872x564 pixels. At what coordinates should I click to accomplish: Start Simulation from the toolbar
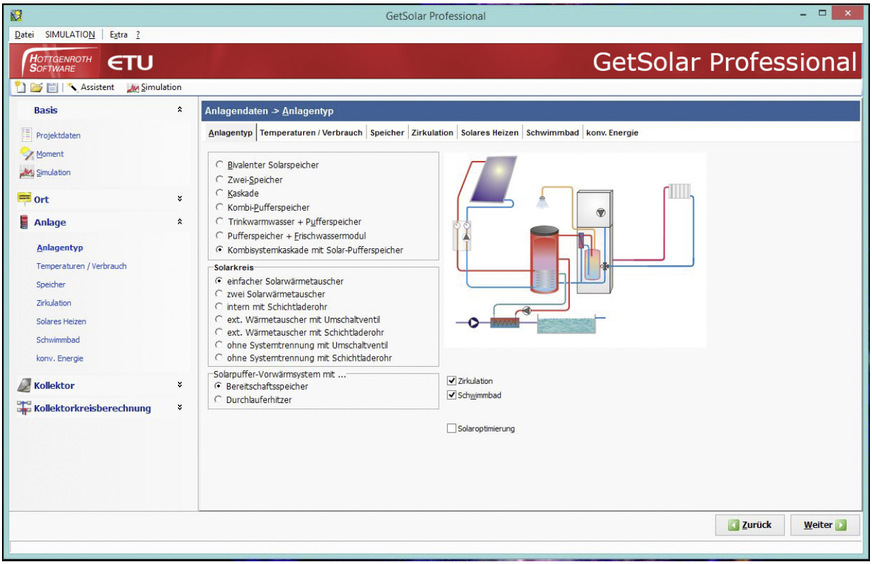pyautogui.click(x=154, y=87)
